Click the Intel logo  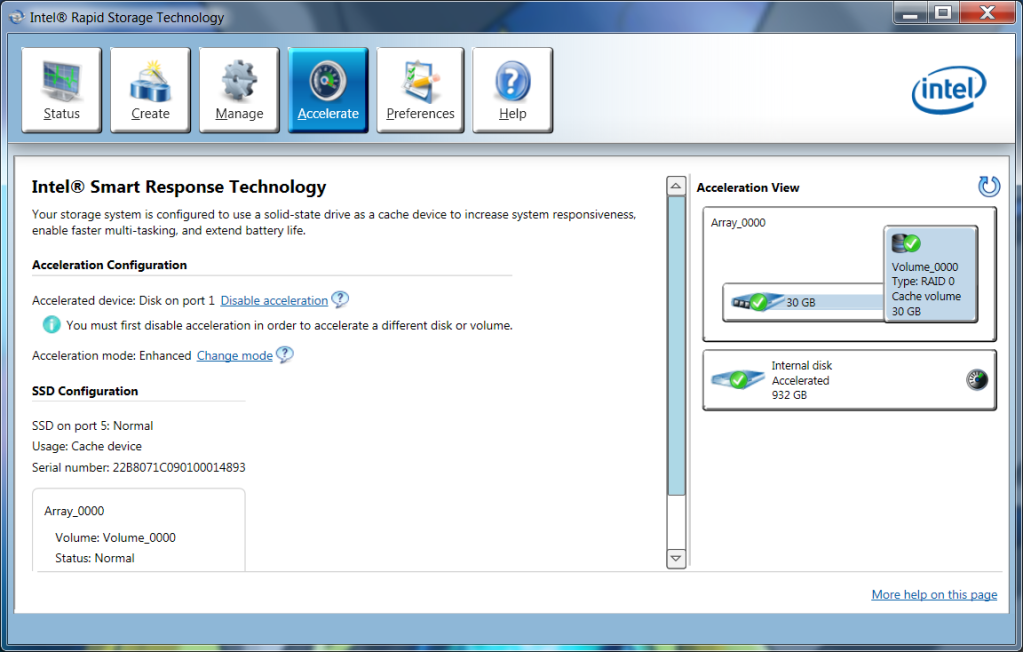(x=949, y=90)
